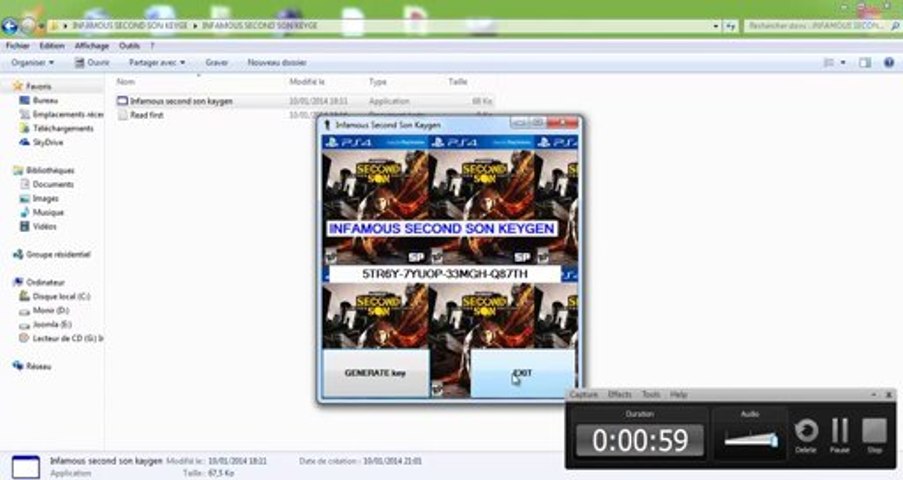Image resolution: width=903 pixels, height=480 pixels.
Task: Click the Graver toolbar button
Action: 217,62
